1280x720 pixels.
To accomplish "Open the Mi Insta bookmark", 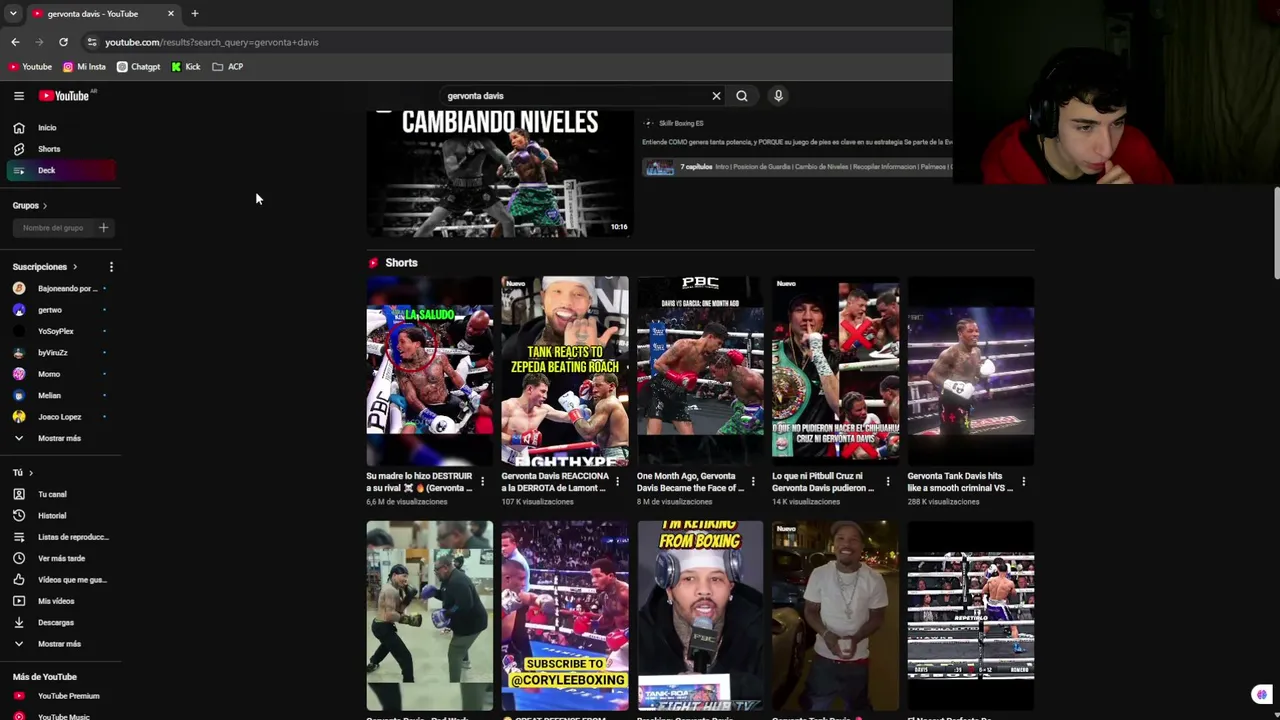I will coord(84,67).
